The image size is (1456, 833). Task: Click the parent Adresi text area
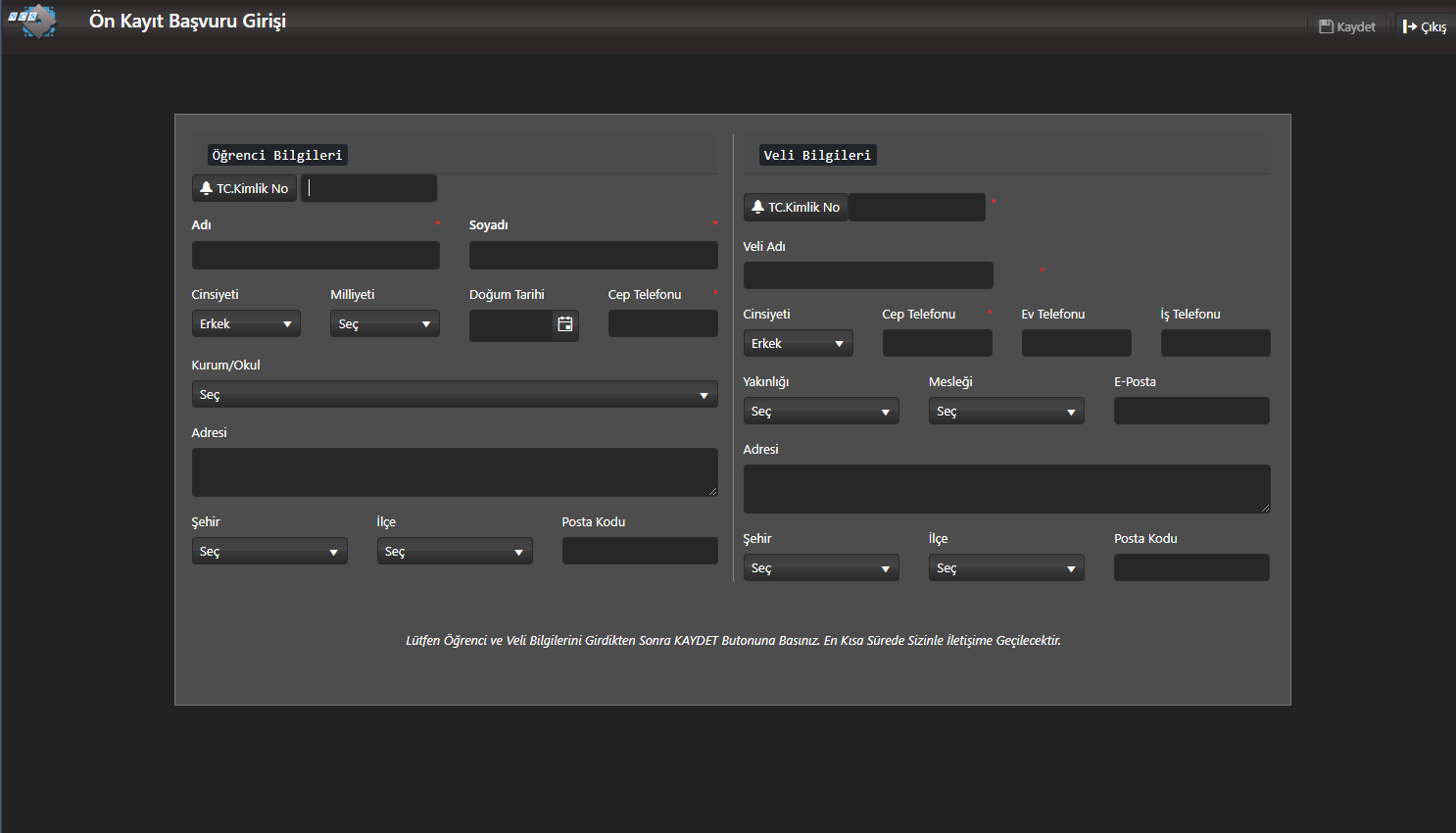point(1006,489)
